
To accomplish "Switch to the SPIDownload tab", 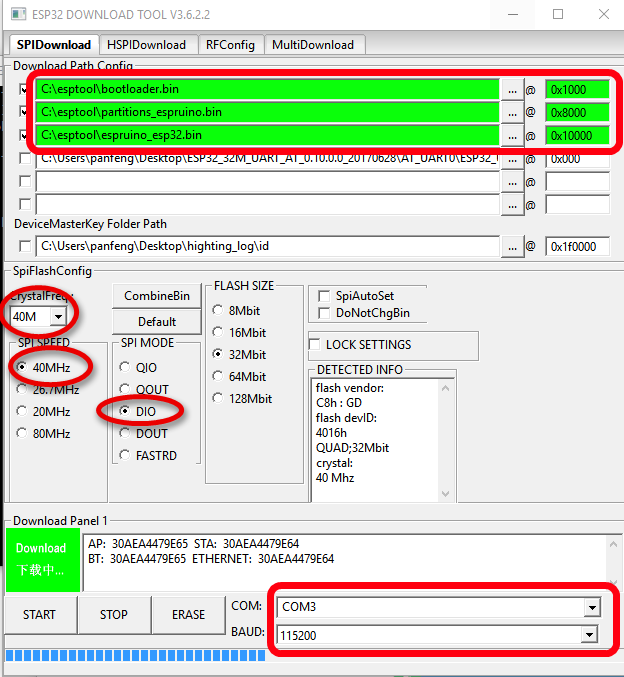I will pyautogui.click(x=54, y=44).
